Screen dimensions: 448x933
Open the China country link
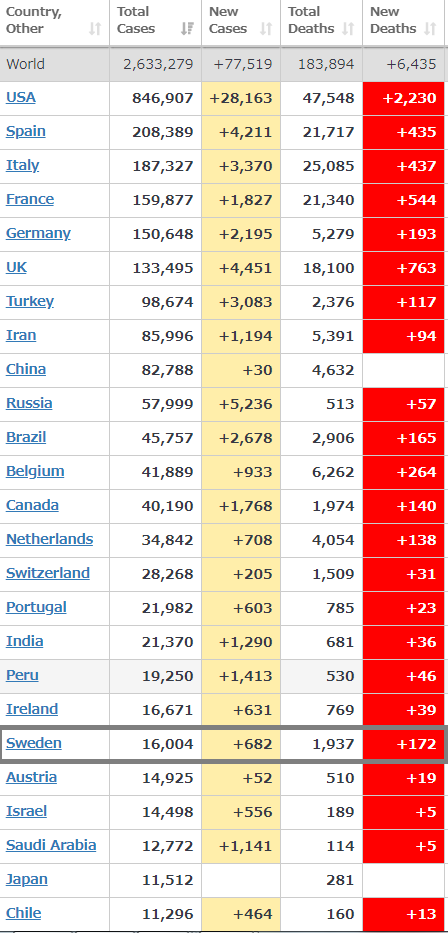26,369
